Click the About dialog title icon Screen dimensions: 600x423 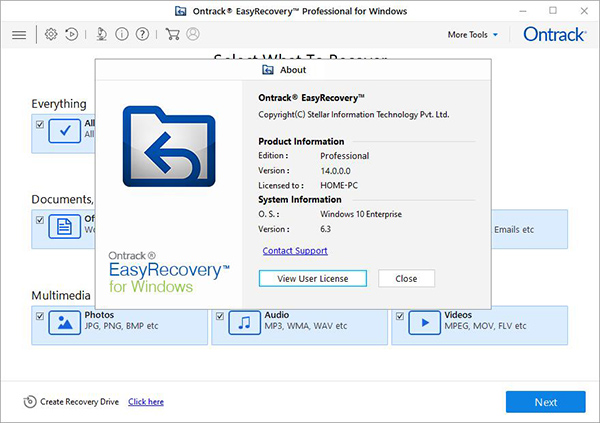268,70
